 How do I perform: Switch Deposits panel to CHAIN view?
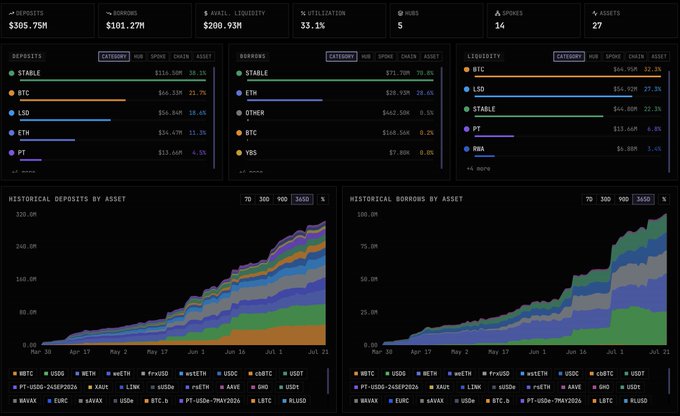point(181,56)
